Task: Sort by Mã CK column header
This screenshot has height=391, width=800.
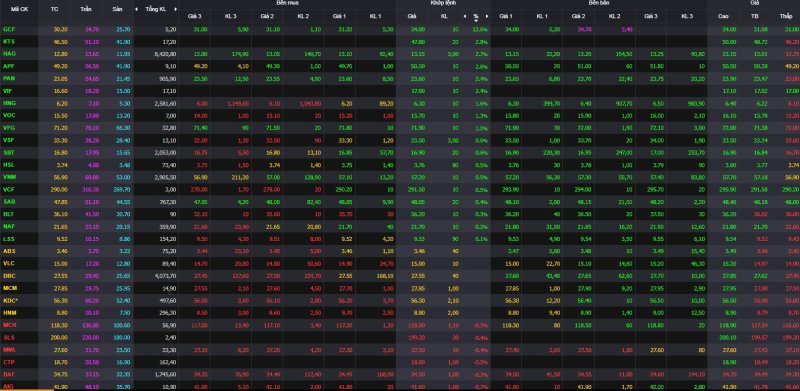Action: (x=10, y=9)
